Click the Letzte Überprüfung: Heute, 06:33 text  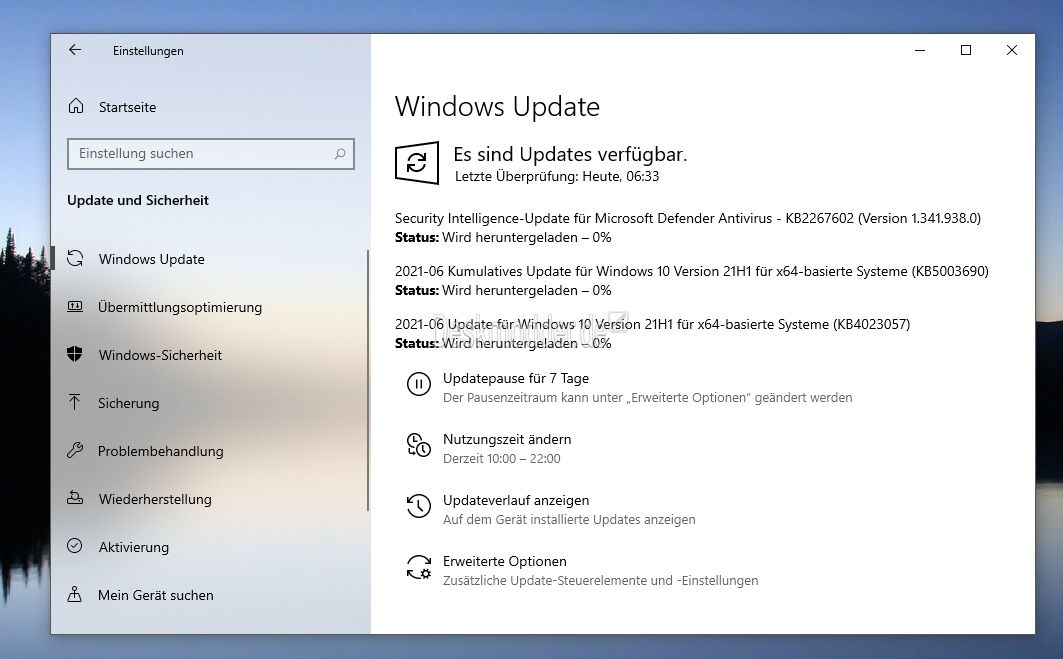tap(557, 176)
